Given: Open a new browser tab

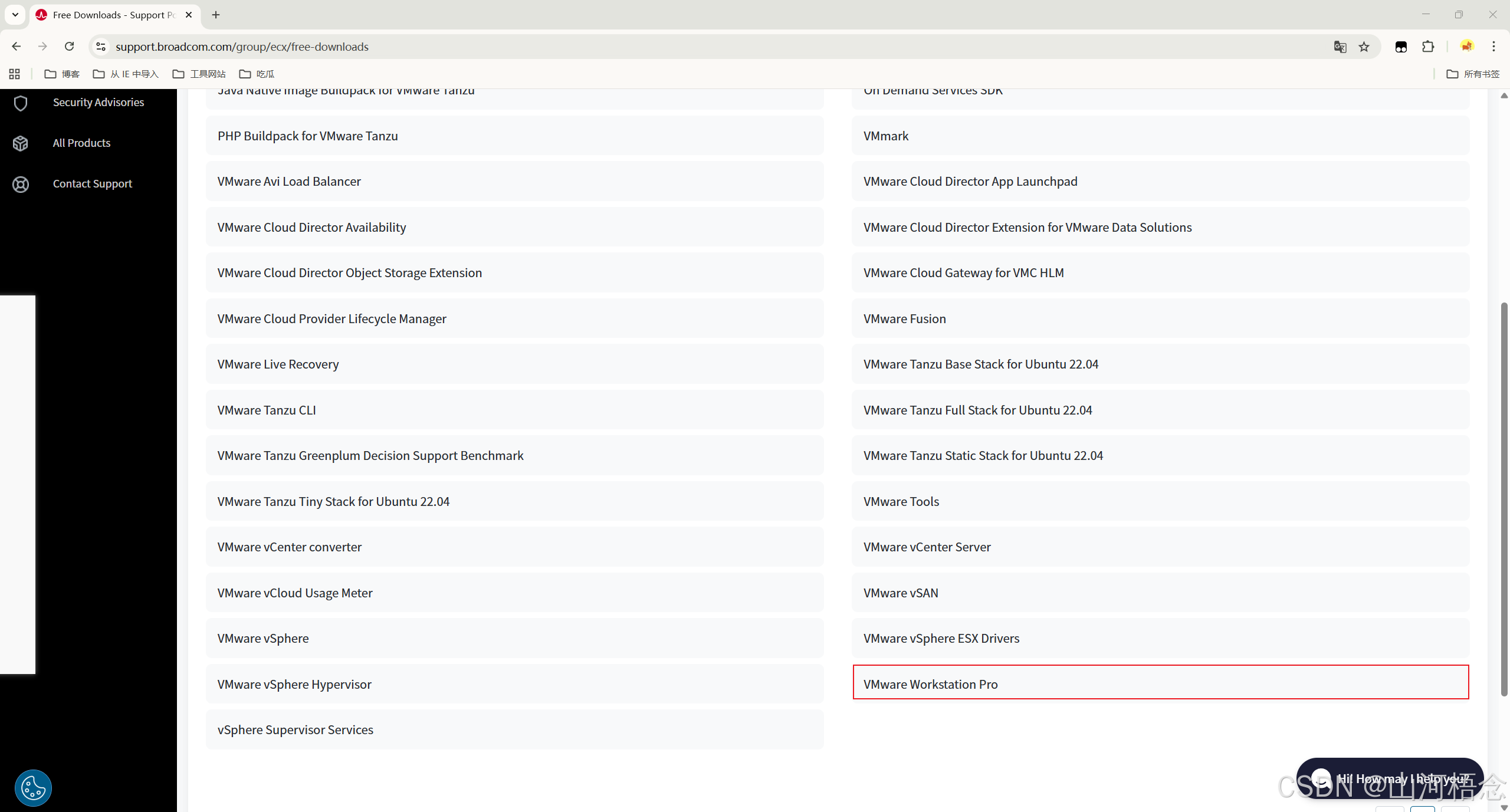Looking at the screenshot, I should (216, 15).
